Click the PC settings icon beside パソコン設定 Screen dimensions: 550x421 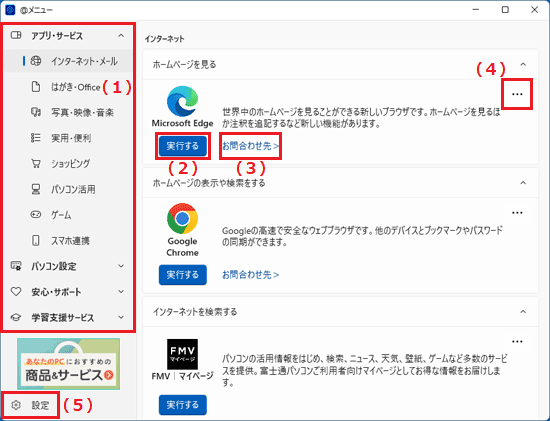coord(16,266)
